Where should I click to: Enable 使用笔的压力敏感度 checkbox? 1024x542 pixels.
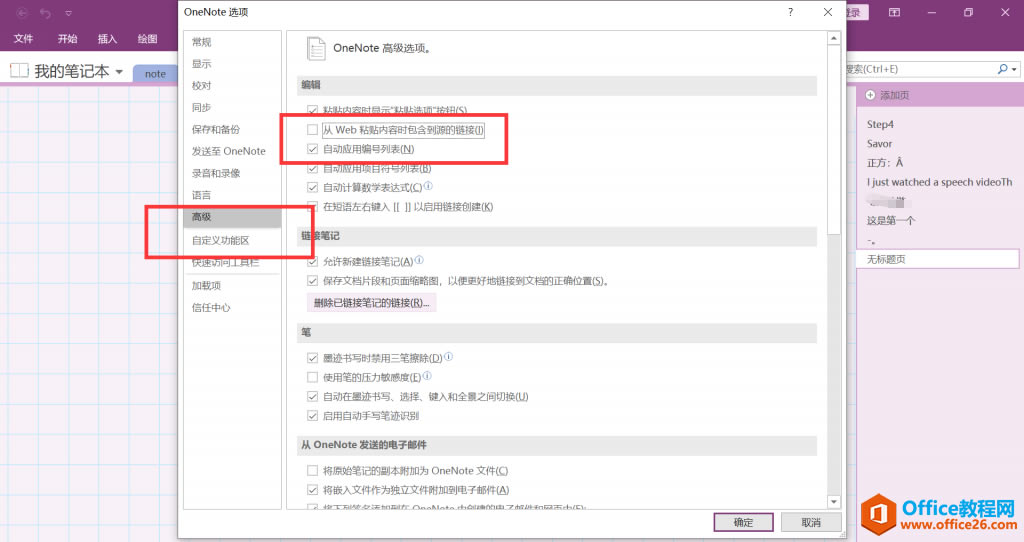[x=312, y=377]
